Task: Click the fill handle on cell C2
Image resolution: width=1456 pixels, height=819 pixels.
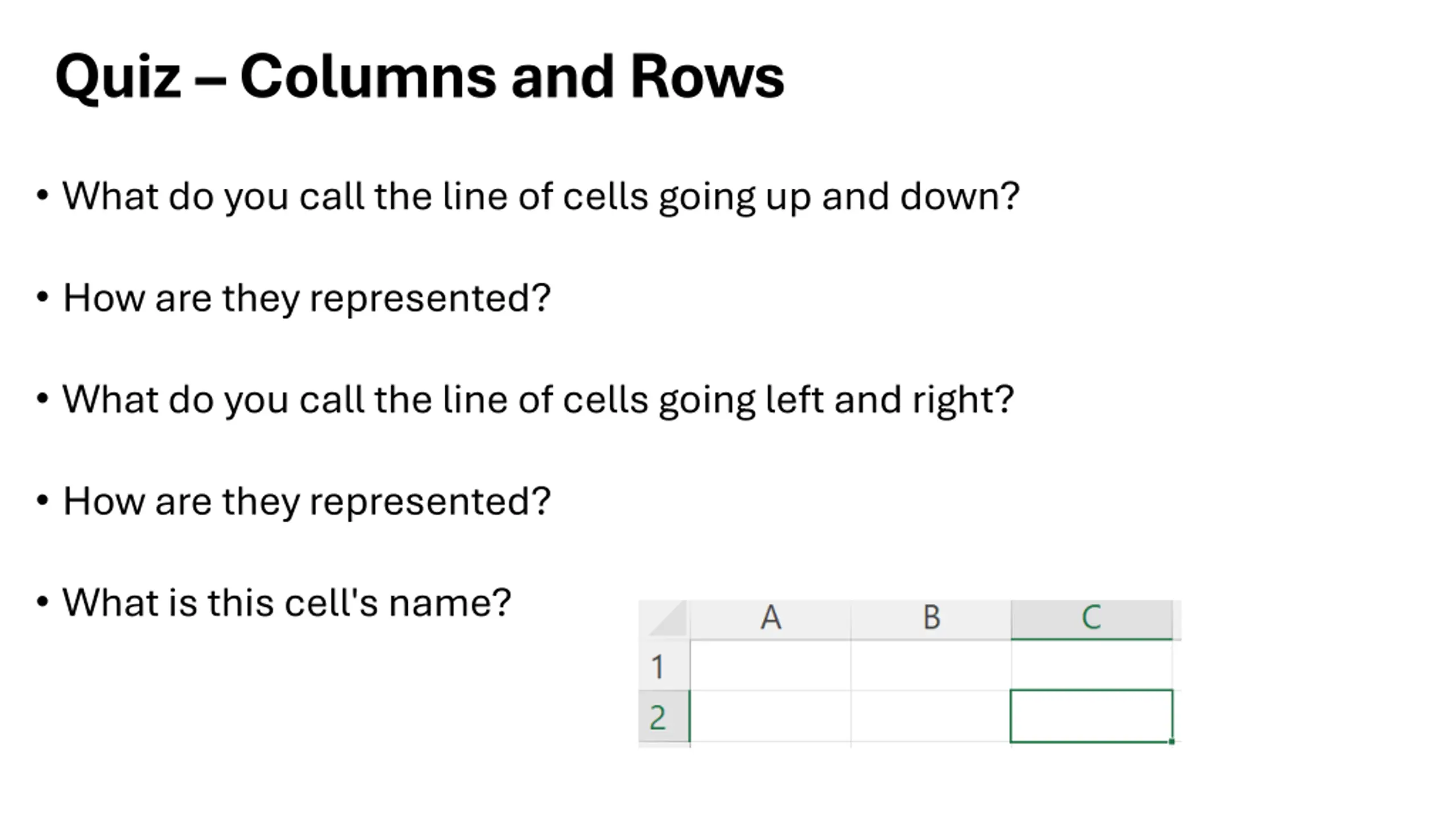Action: coord(1172,742)
